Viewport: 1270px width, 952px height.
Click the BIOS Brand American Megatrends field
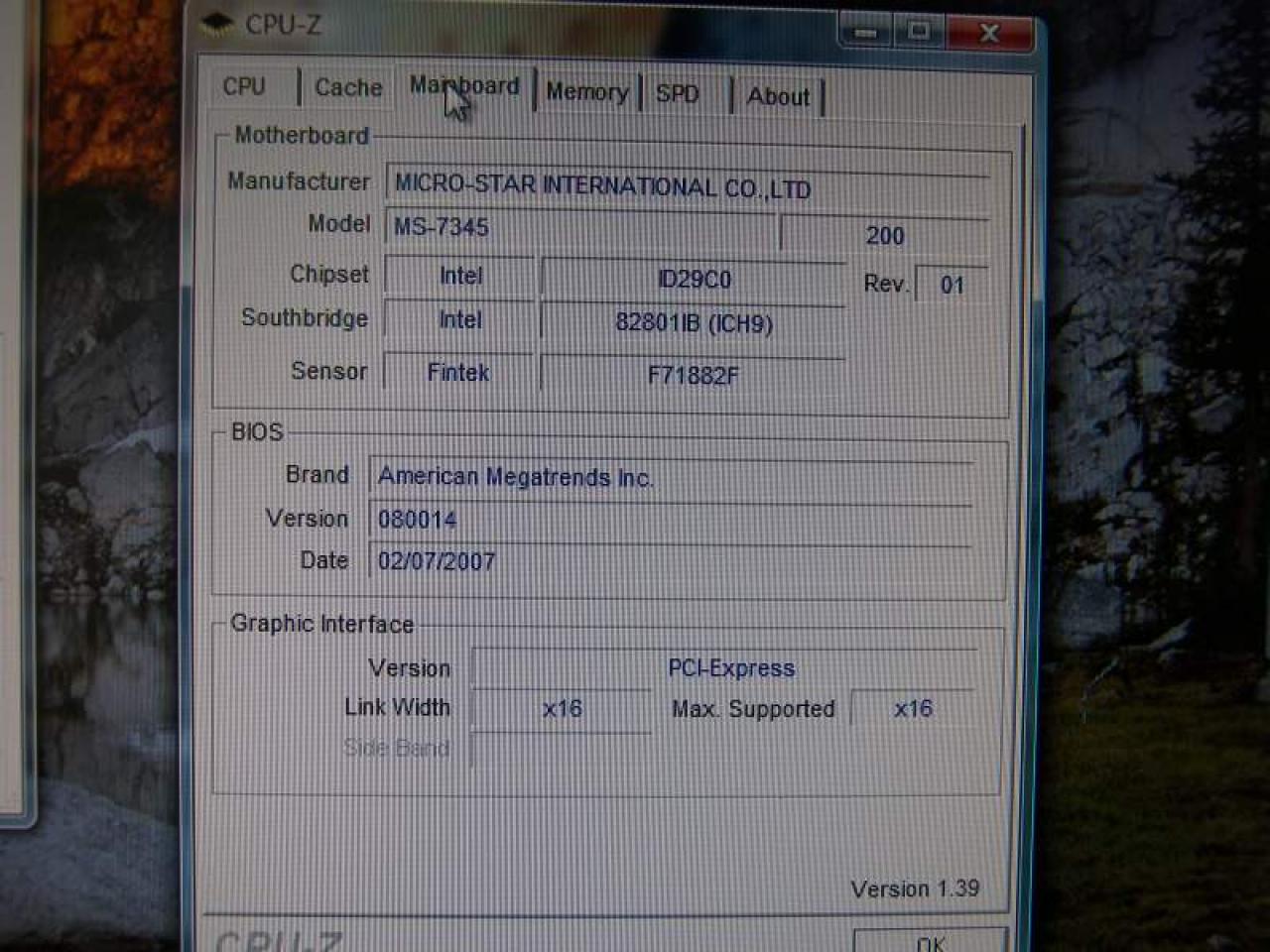(671, 478)
